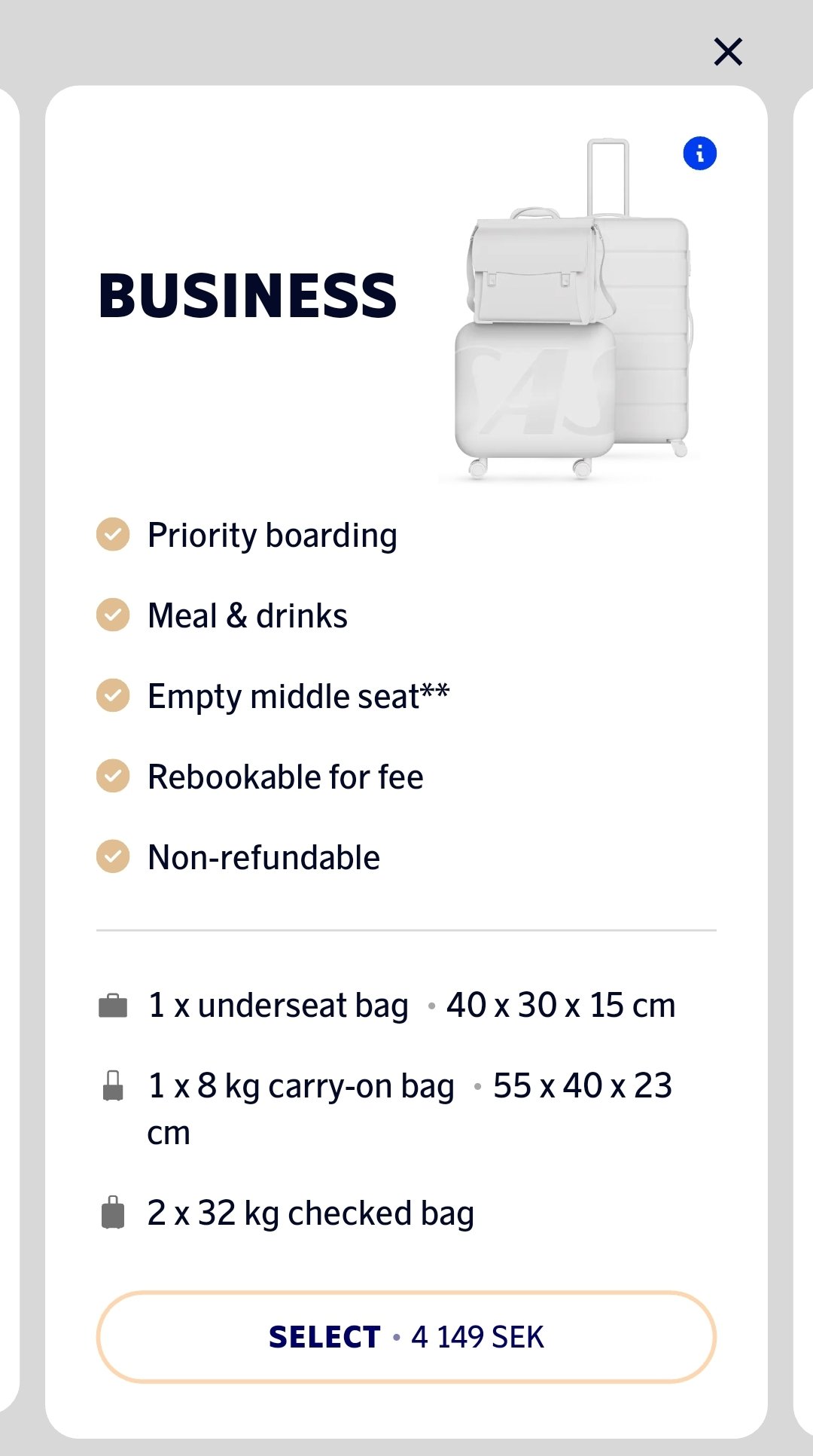Click the Non-refundable checkmark icon

113,856
